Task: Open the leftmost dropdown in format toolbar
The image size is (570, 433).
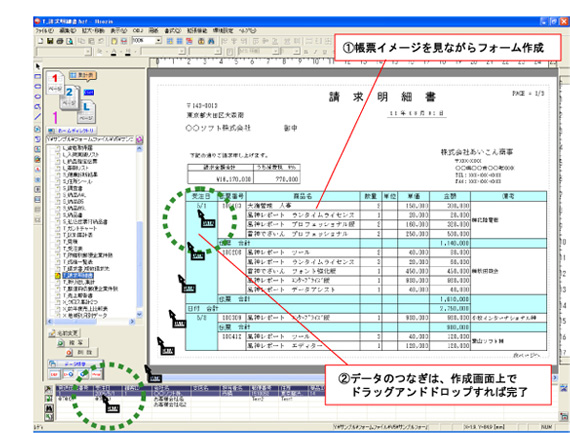Action: pyautogui.click(x=88, y=52)
